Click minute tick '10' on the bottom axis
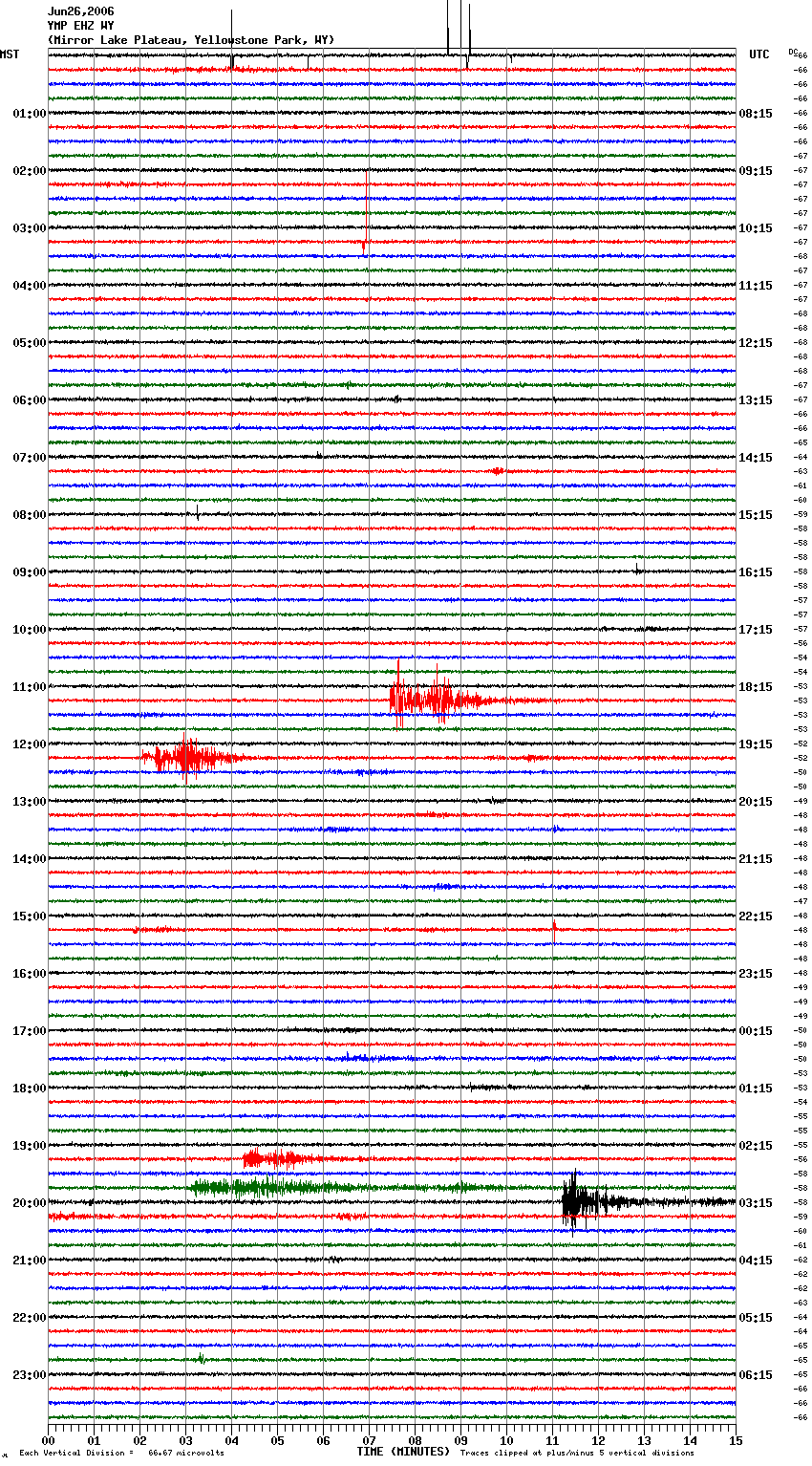This screenshot has height=1466, width=812. pos(506,1440)
